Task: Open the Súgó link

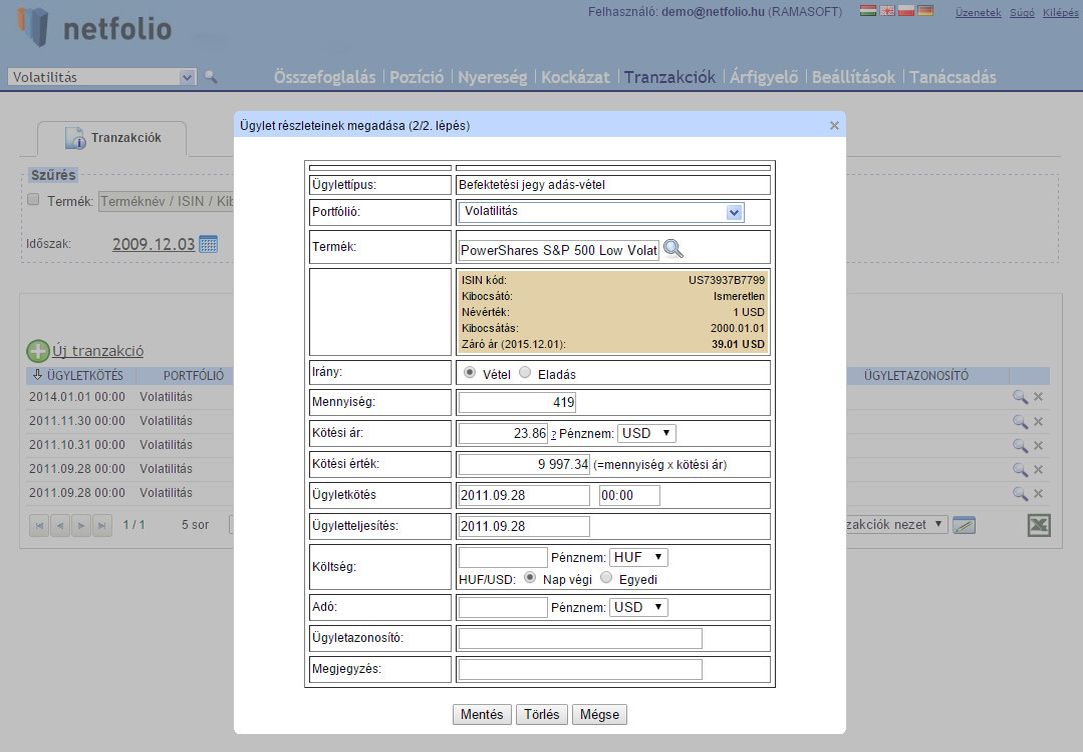Action: coord(1022,12)
